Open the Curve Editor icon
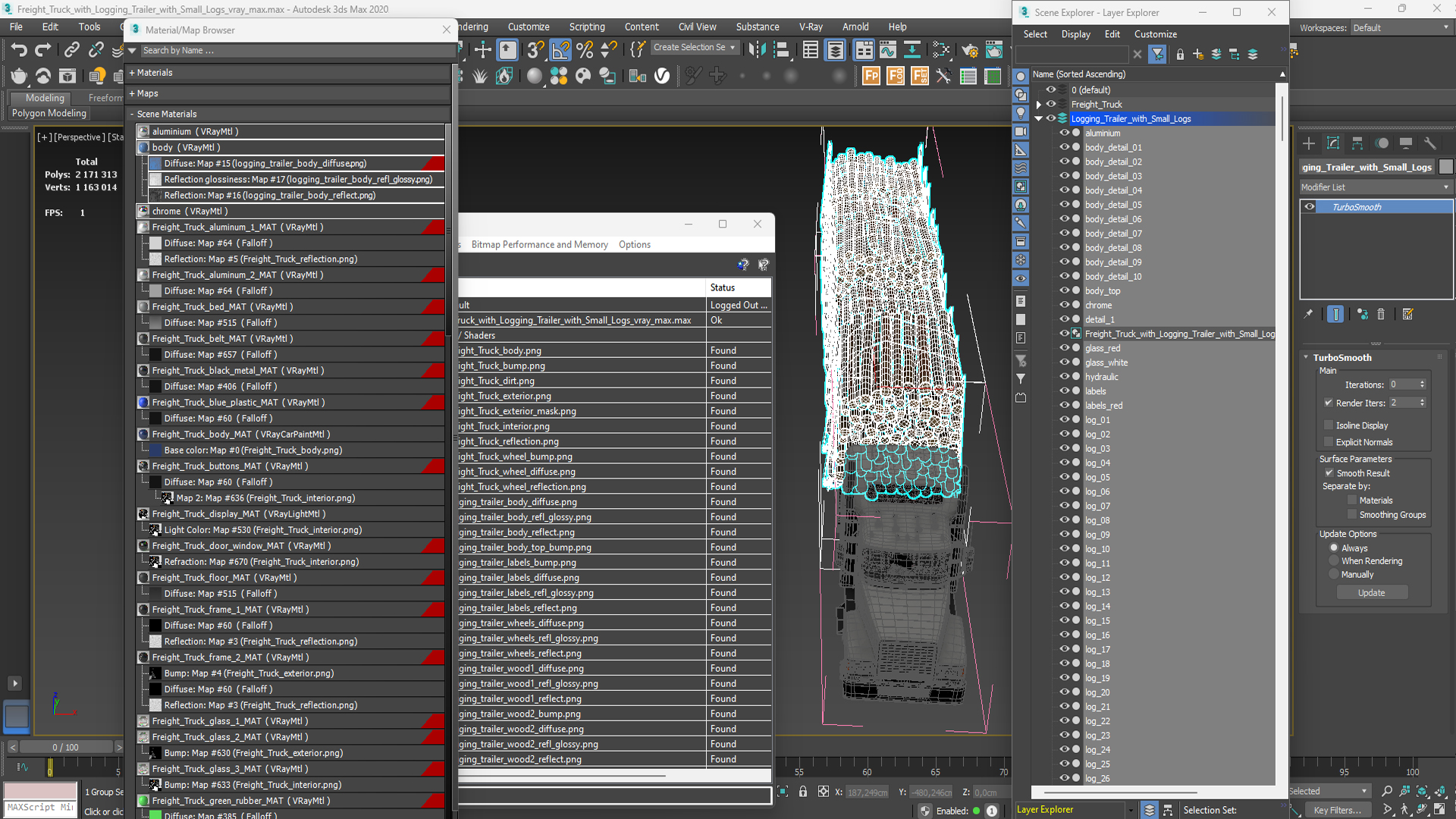Image resolution: width=1456 pixels, height=819 pixels. click(x=888, y=50)
